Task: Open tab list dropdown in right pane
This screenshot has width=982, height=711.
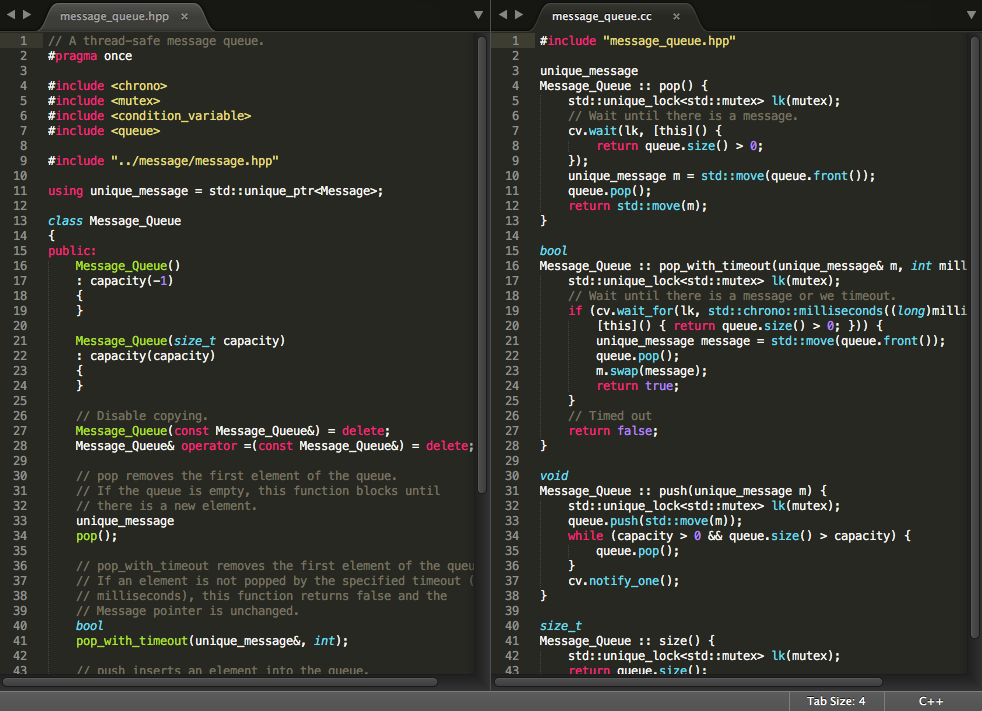Action: (x=970, y=16)
